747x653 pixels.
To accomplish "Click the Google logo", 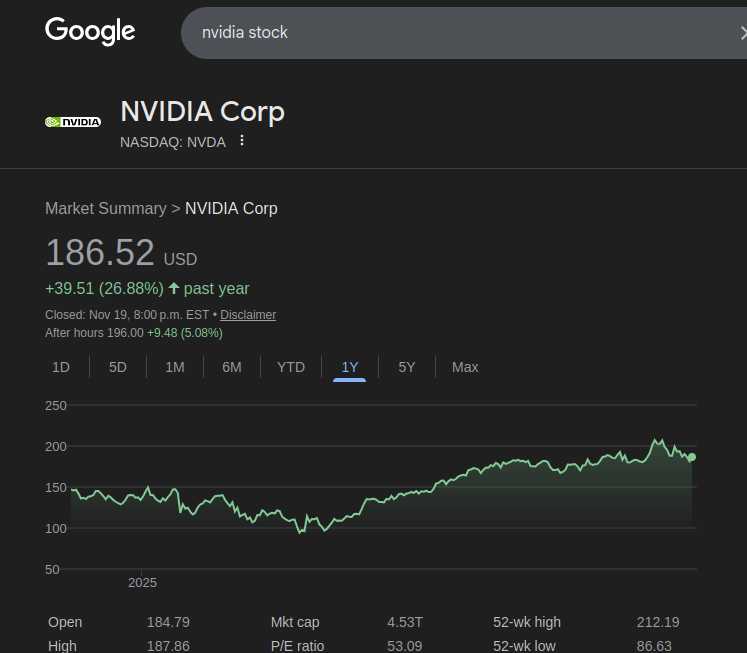I will click(90, 32).
